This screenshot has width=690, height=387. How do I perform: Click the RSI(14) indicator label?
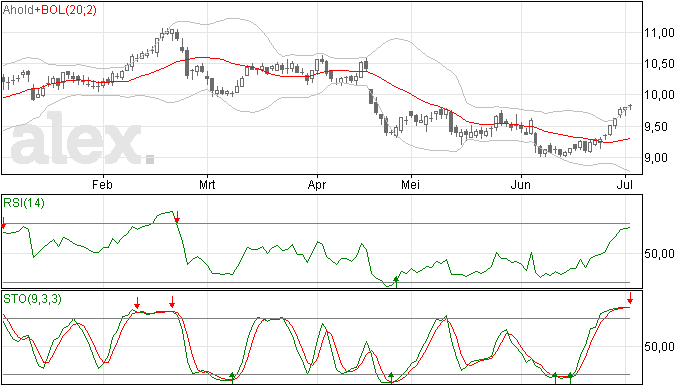pos(24,203)
